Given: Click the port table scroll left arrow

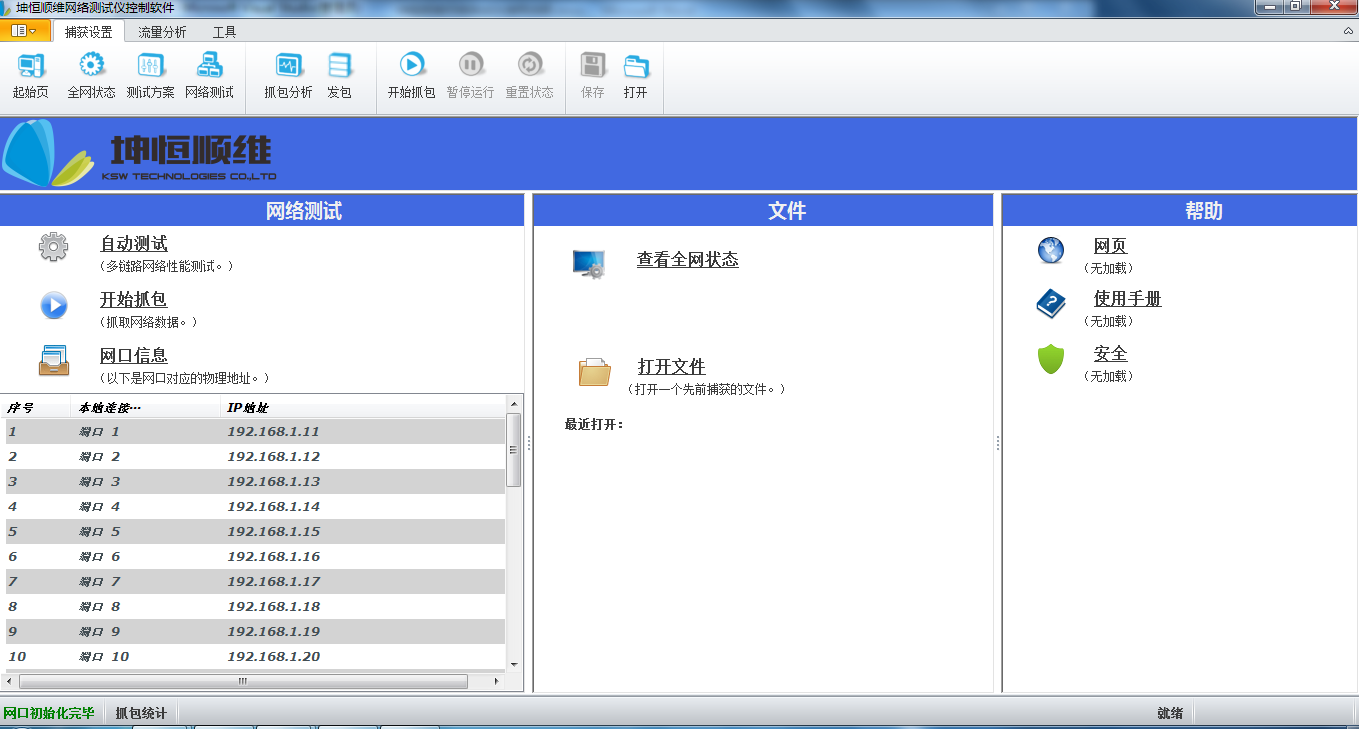Looking at the screenshot, I should click(x=11, y=681).
